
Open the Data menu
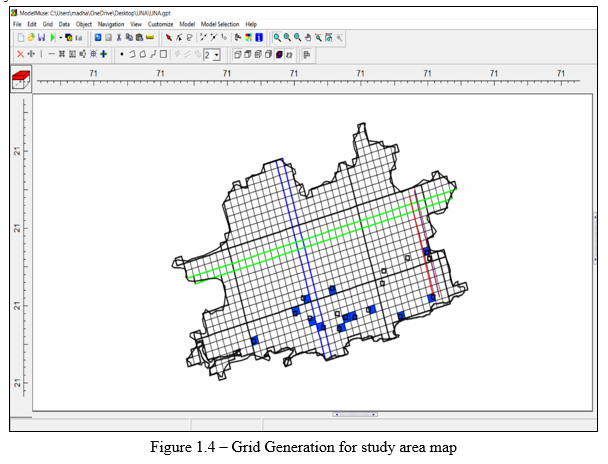[64, 24]
